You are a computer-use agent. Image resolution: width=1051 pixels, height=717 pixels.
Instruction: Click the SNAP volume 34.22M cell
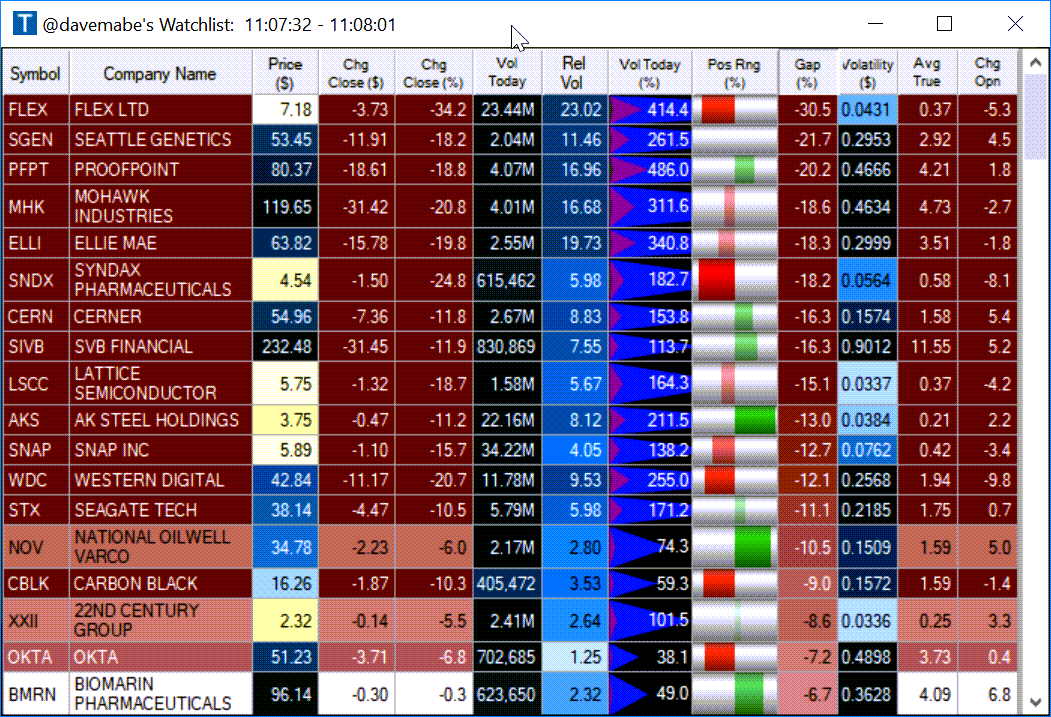tap(507, 450)
